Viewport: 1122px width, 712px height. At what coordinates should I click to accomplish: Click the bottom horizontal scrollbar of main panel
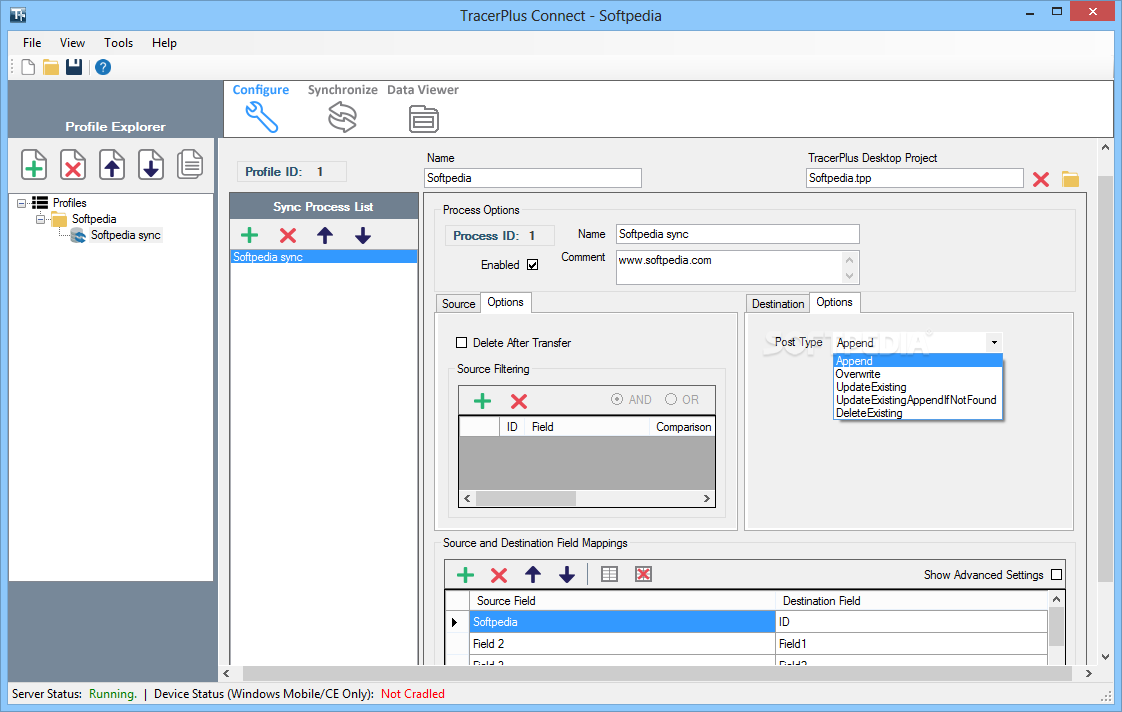(x=657, y=673)
